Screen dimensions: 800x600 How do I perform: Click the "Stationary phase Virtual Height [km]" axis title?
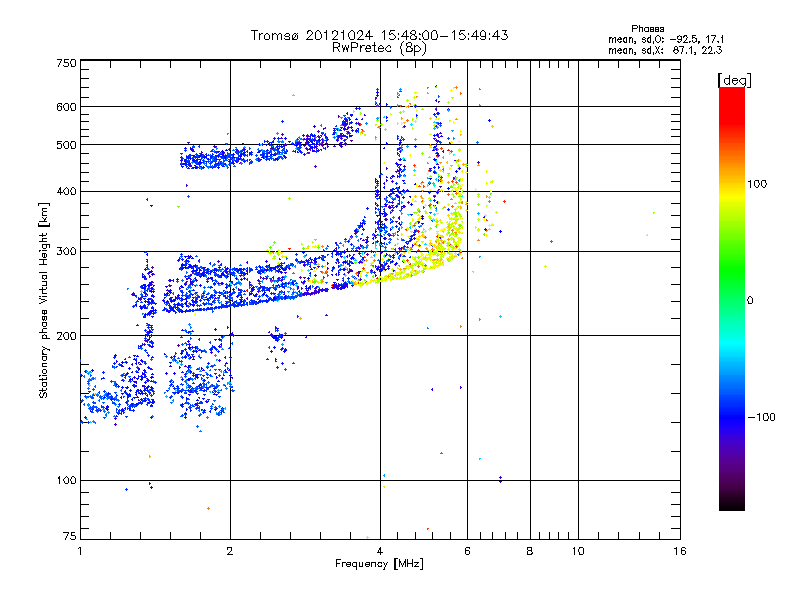tap(44, 301)
